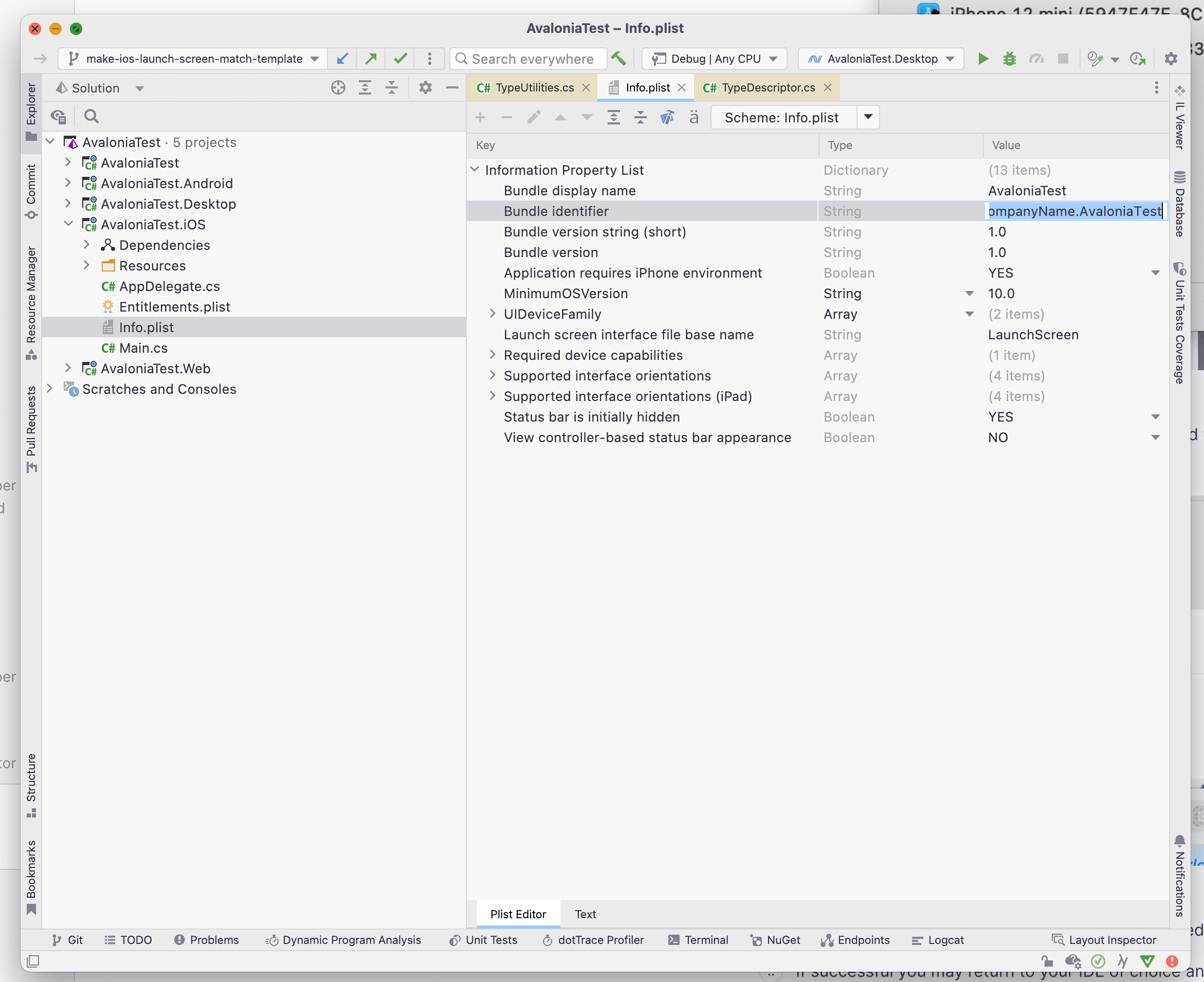Image resolution: width=1204 pixels, height=982 pixels.
Task: Click the Build hammer icon
Action: [618, 59]
